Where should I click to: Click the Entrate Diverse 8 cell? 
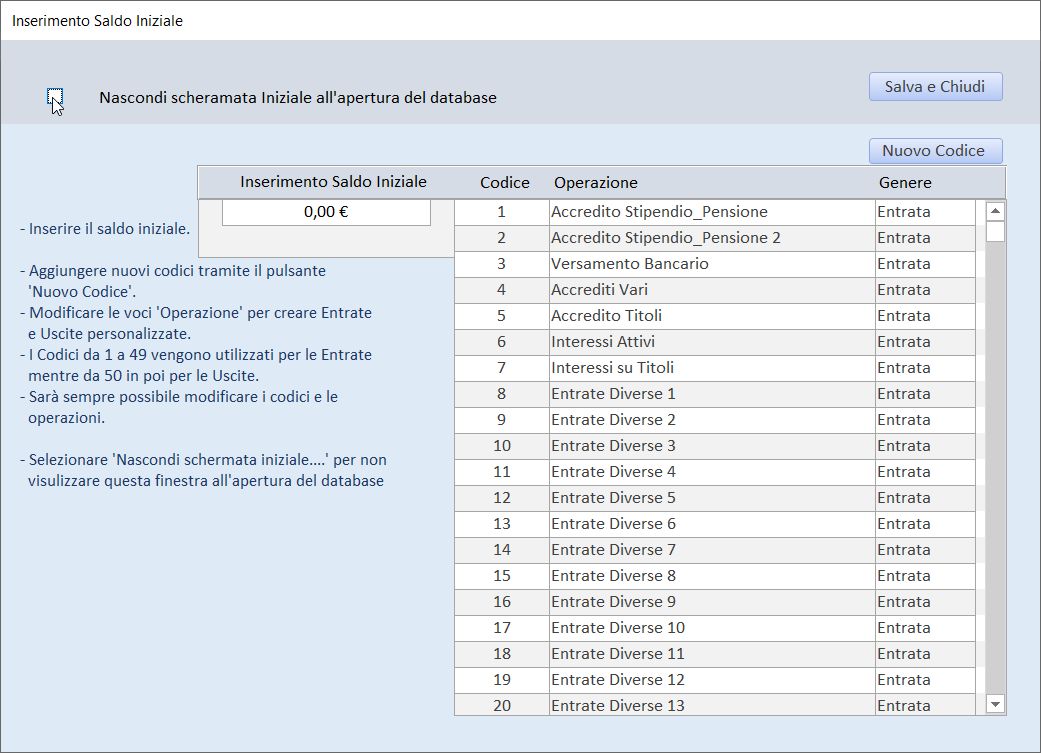(x=712, y=576)
